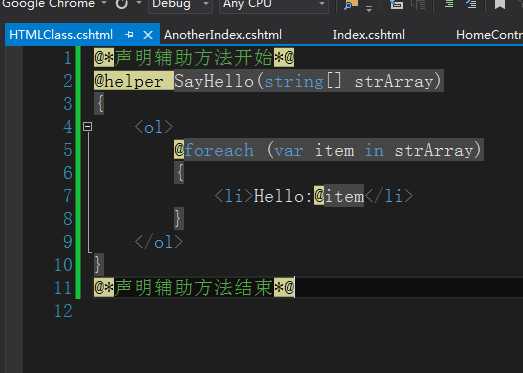Click the browser refresh icon in toolbar

(x=121, y=4)
